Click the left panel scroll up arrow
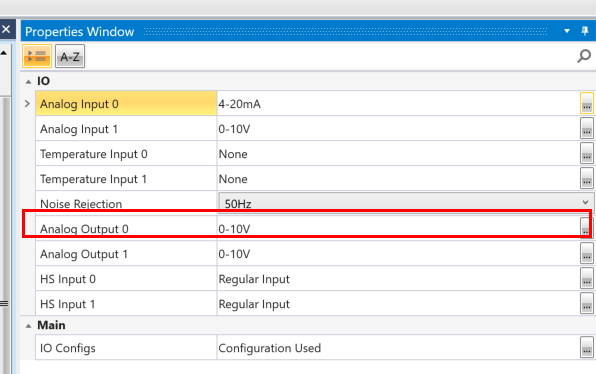This screenshot has width=596, height=374. [x=4, y=53]
